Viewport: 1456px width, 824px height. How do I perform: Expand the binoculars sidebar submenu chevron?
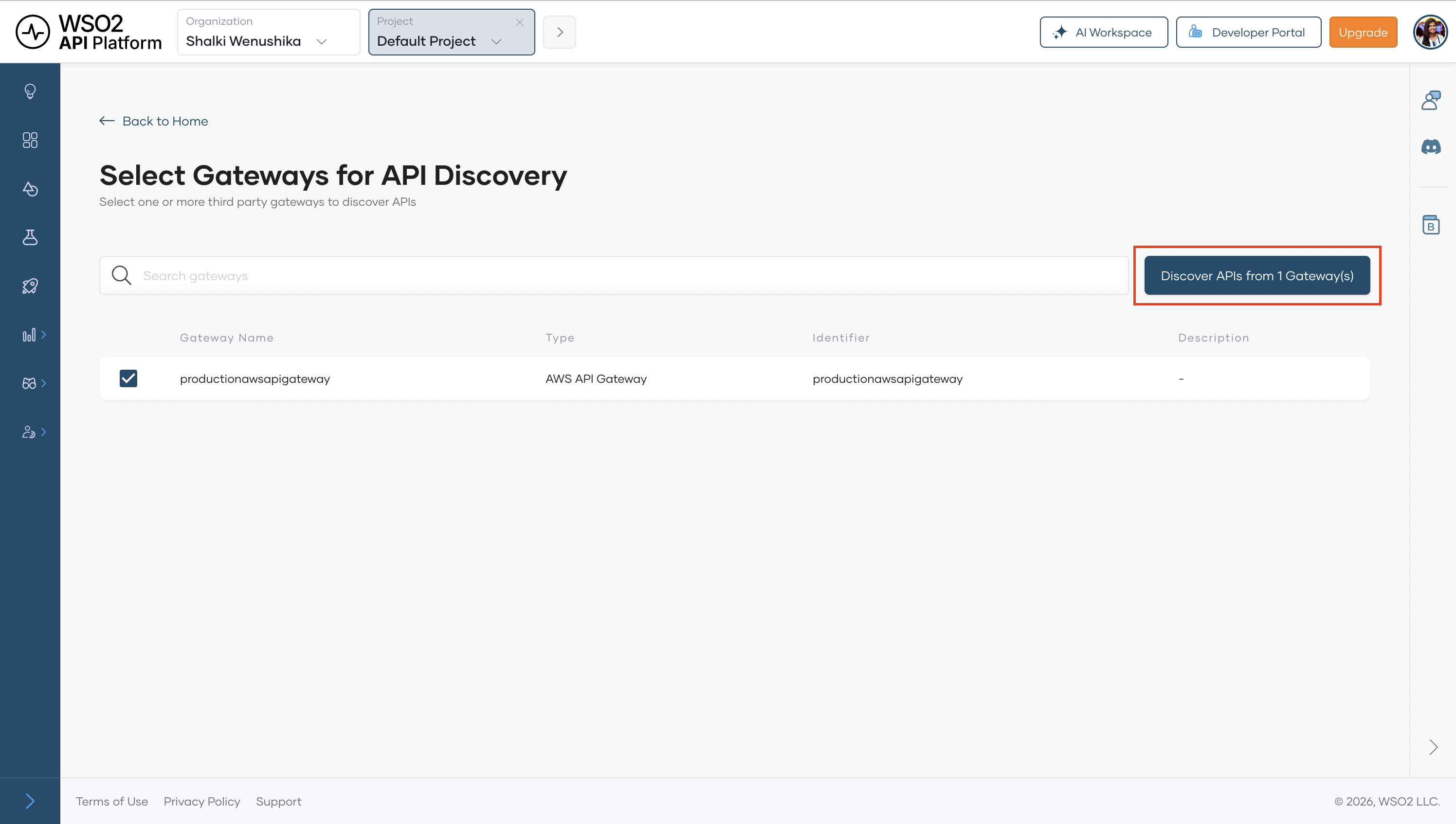(x=44, y=383)
